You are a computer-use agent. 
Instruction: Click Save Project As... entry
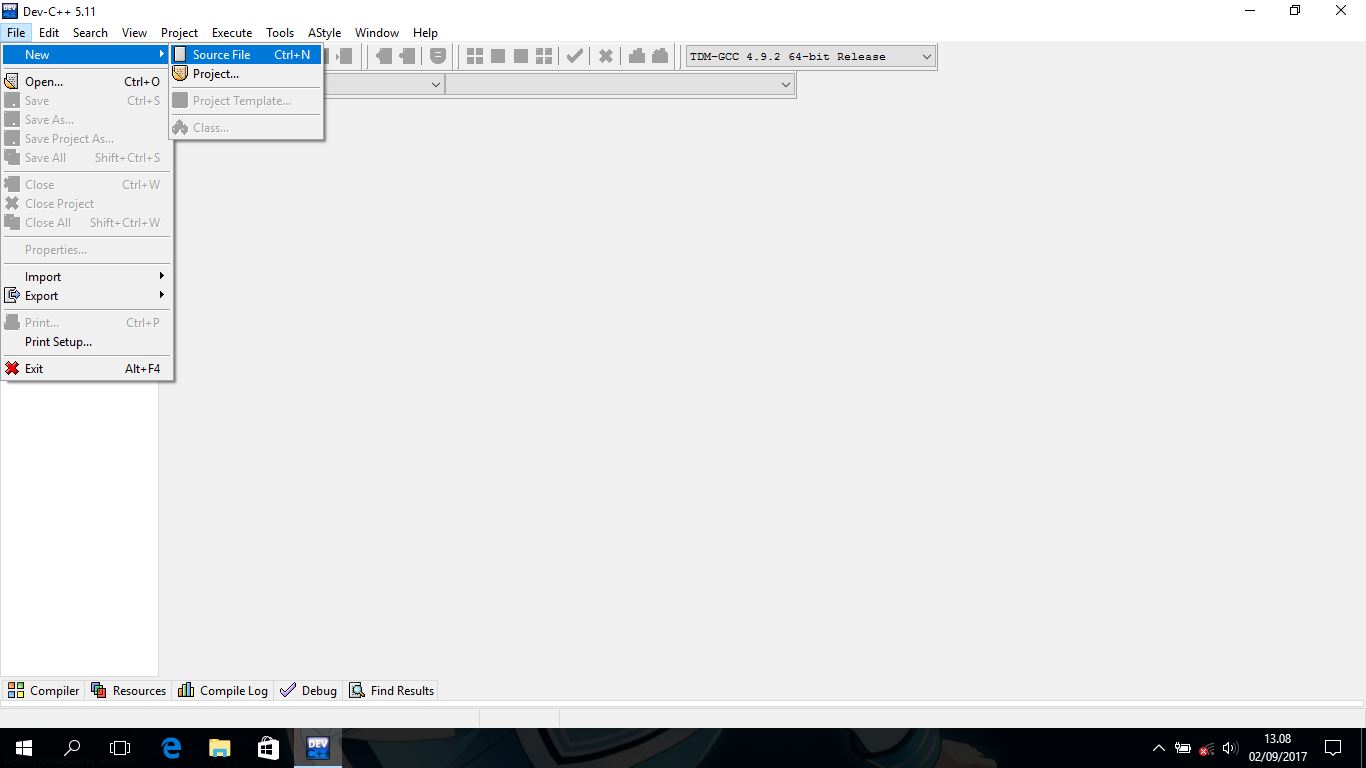point(86,139)
